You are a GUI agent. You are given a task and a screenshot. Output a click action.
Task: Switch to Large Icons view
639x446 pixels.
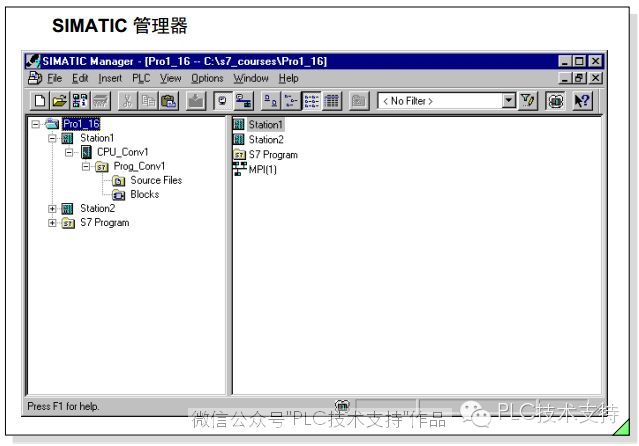point(271,100)
